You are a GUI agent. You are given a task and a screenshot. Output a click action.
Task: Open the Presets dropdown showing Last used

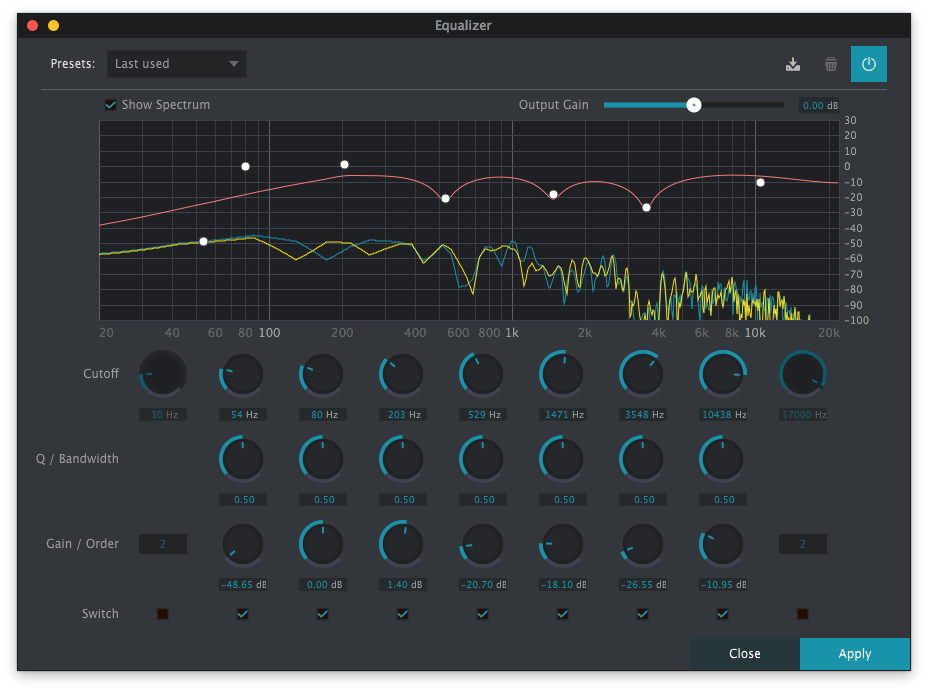[x=177, y=64]
